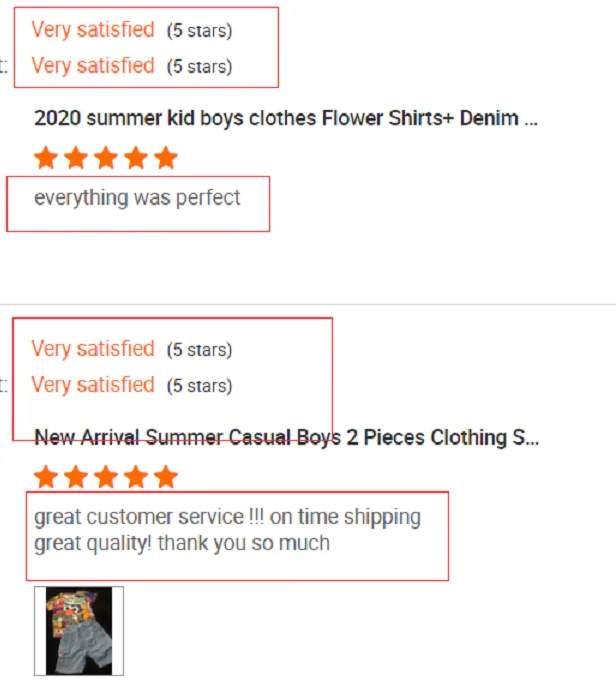Click the second "Very satisfied" label in the first review

point(93,66)
